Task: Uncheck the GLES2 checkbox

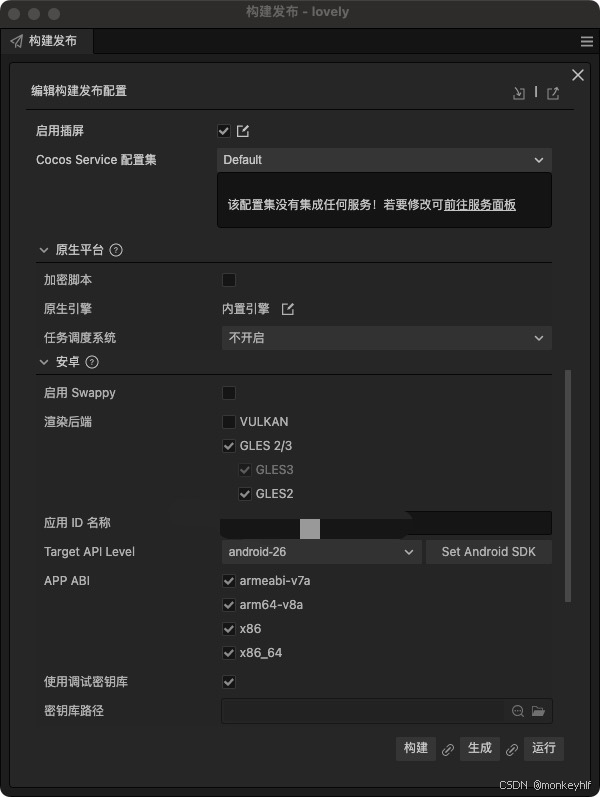Action: (245, 494)
